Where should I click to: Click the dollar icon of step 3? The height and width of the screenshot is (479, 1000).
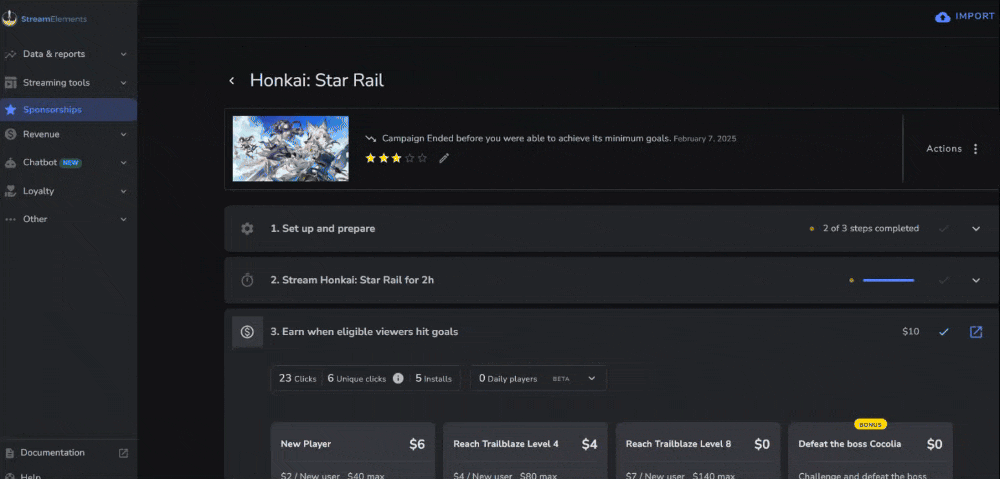pos(247,332)
